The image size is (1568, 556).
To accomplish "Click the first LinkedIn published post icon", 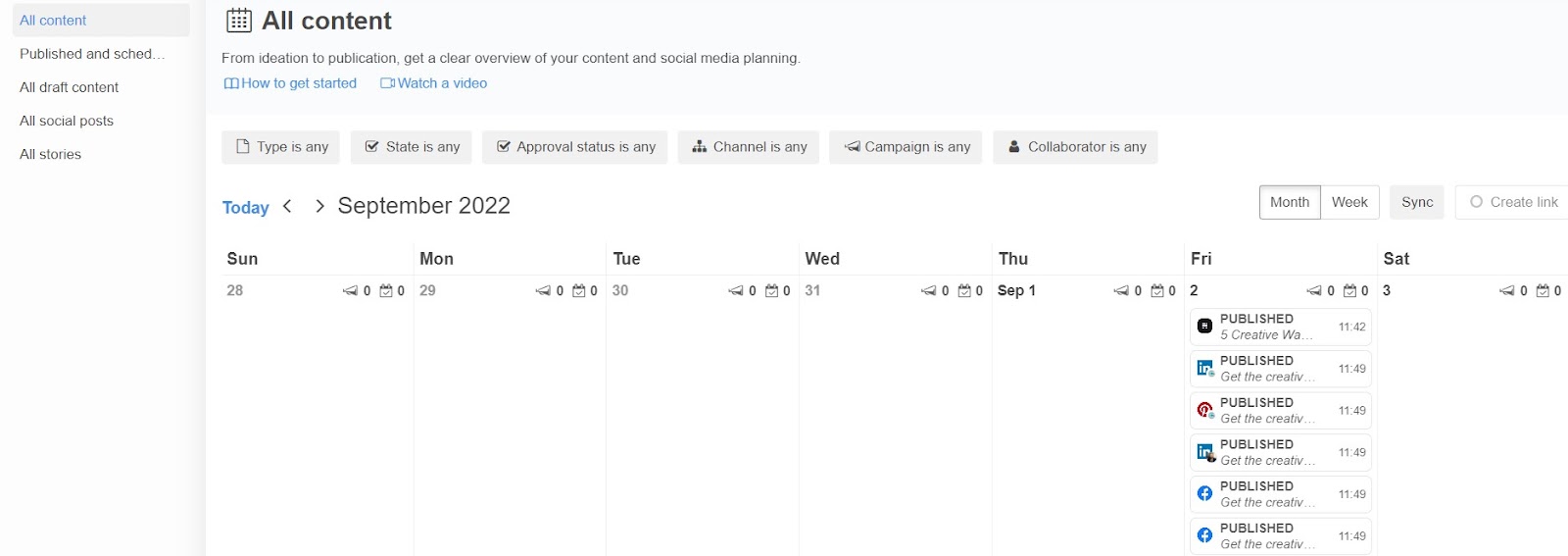I will point(1204,369).
